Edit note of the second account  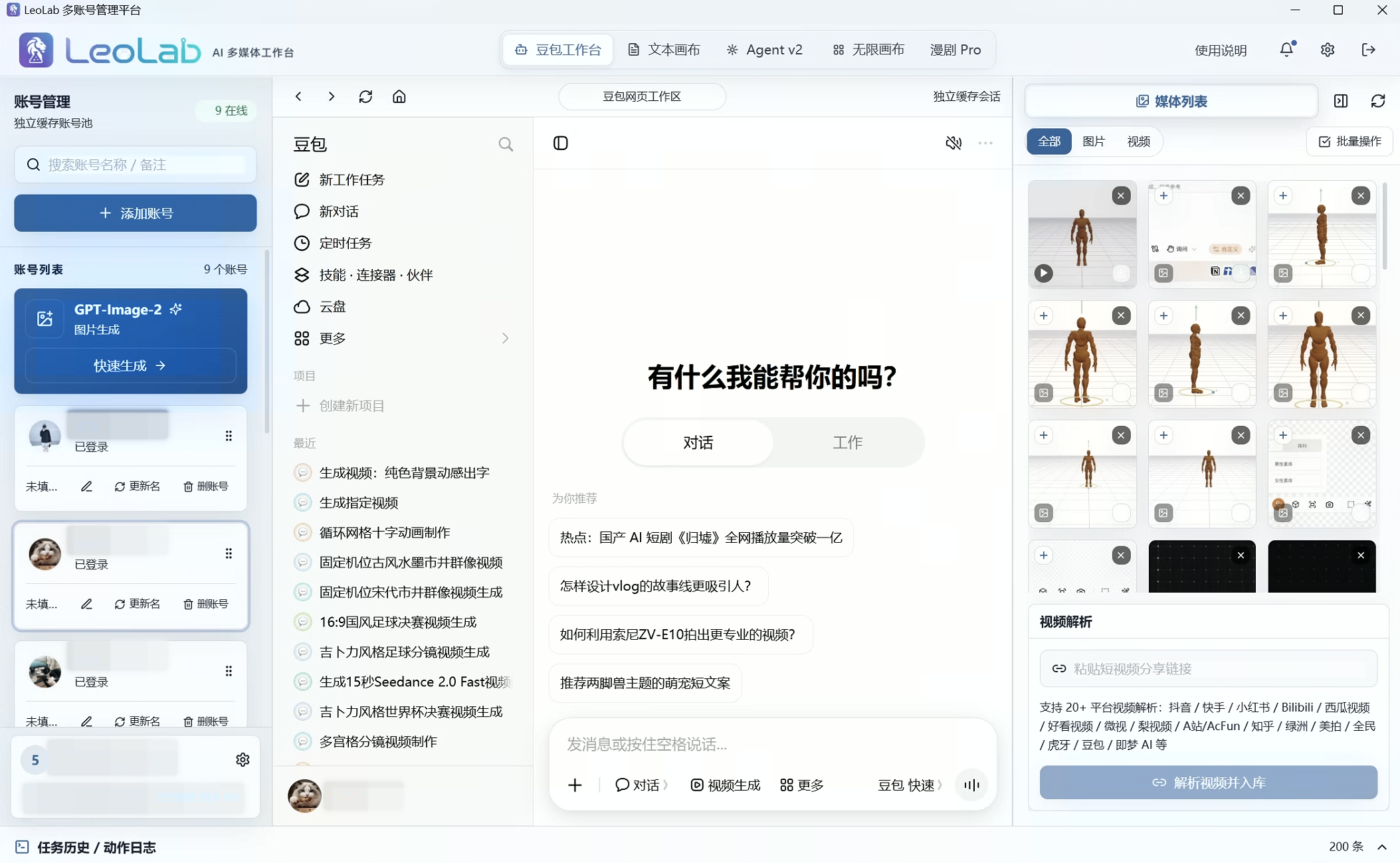pyautogui.click(x=86, y=604)
